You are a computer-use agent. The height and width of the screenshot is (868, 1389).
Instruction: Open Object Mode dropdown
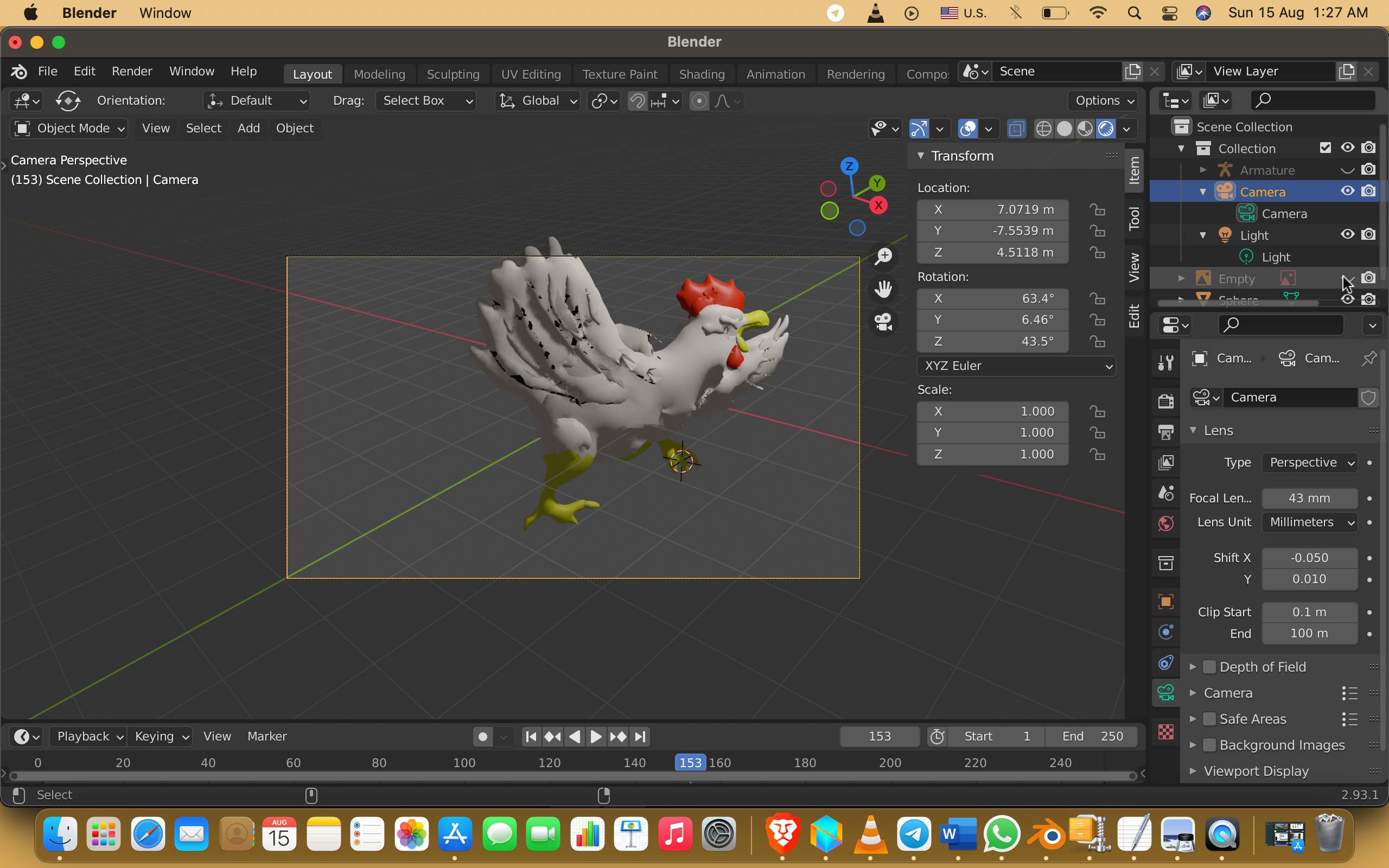click(x=68, y=128)
